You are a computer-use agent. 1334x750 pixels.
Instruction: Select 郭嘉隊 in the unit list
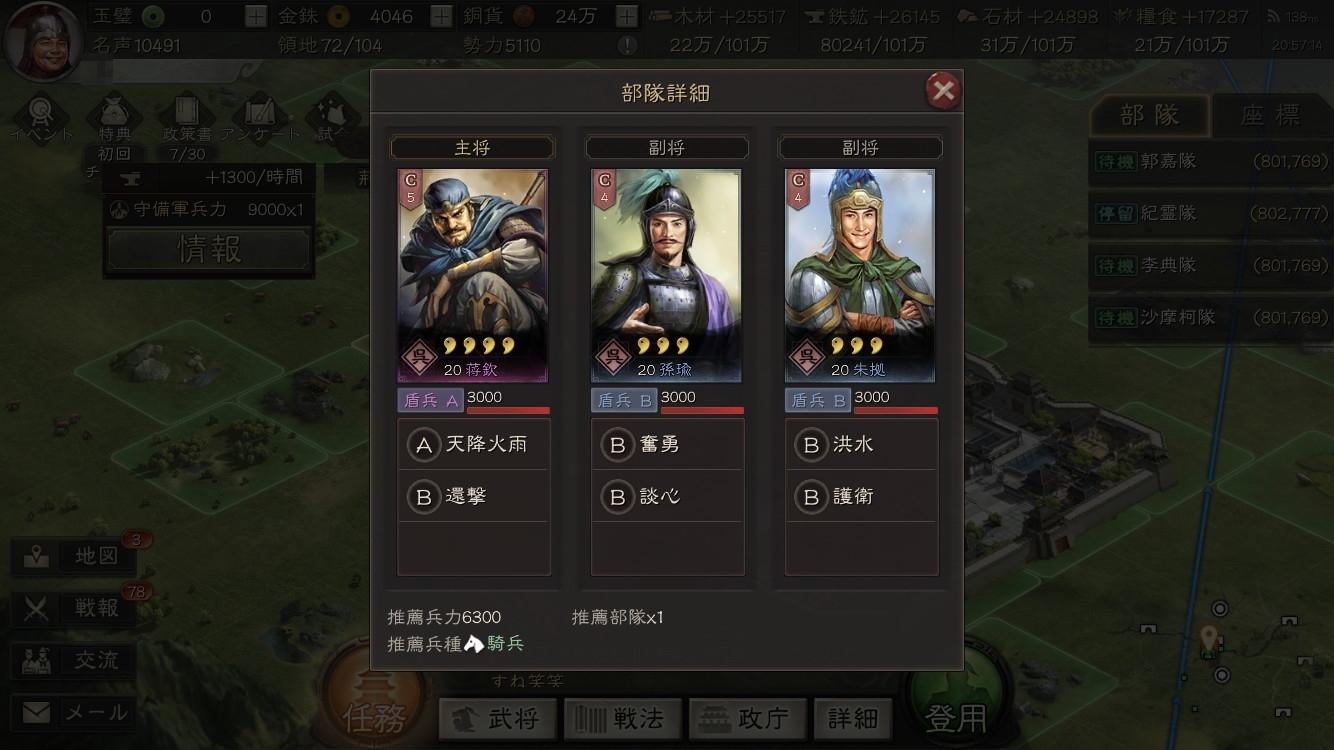click(x=1211, y=161)
